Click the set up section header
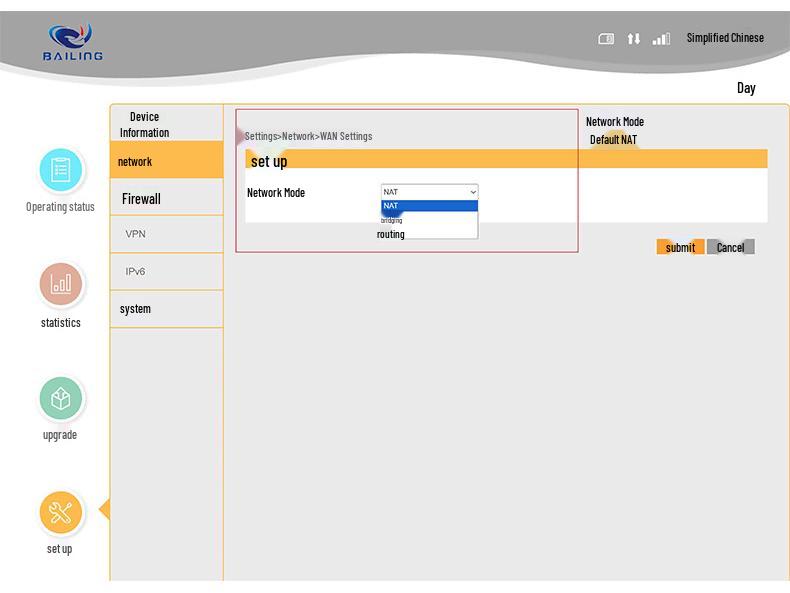Screen dimensions: 790x593 tap(506, 159)
